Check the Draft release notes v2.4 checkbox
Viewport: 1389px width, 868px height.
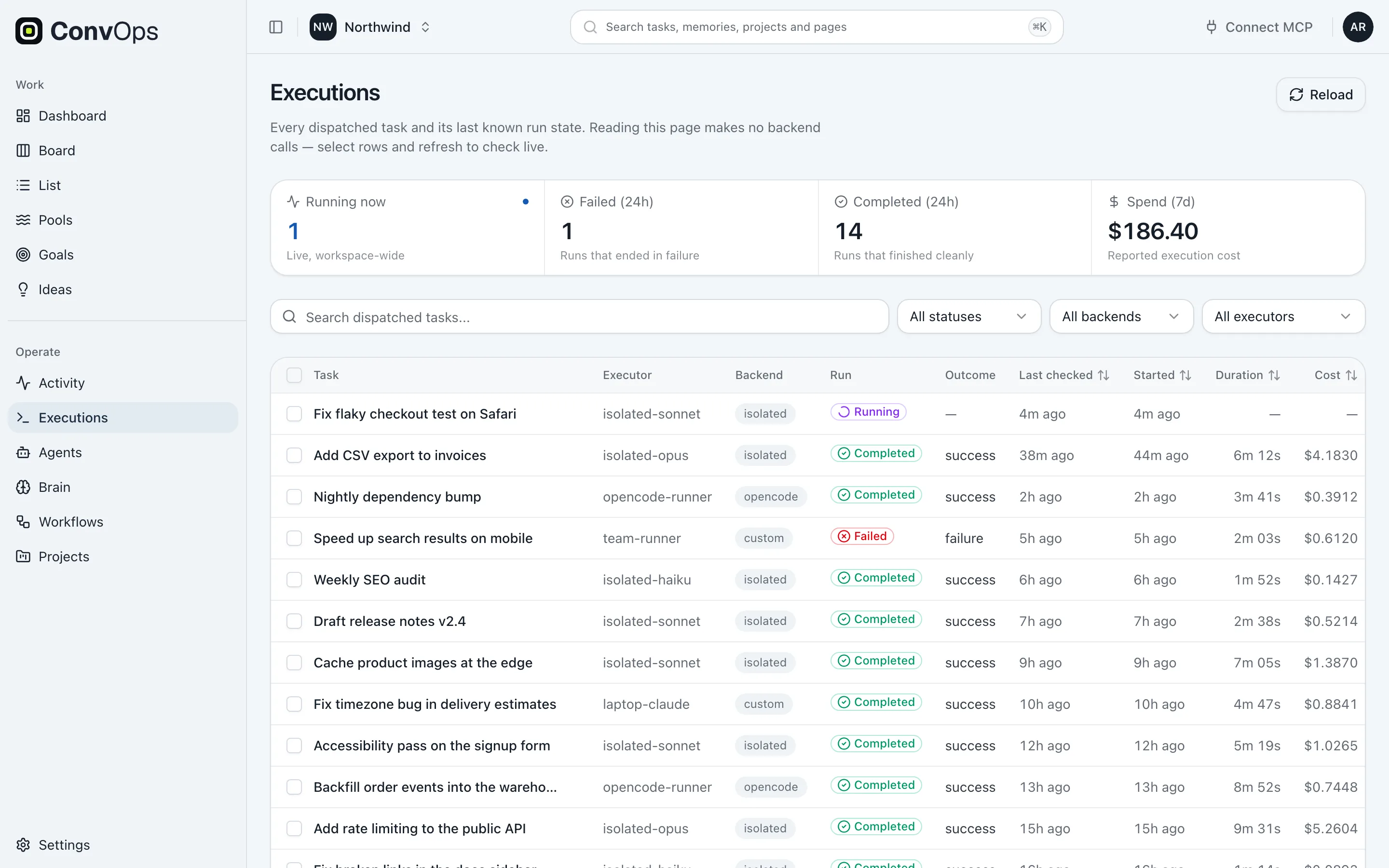click(x=294, y=621)
